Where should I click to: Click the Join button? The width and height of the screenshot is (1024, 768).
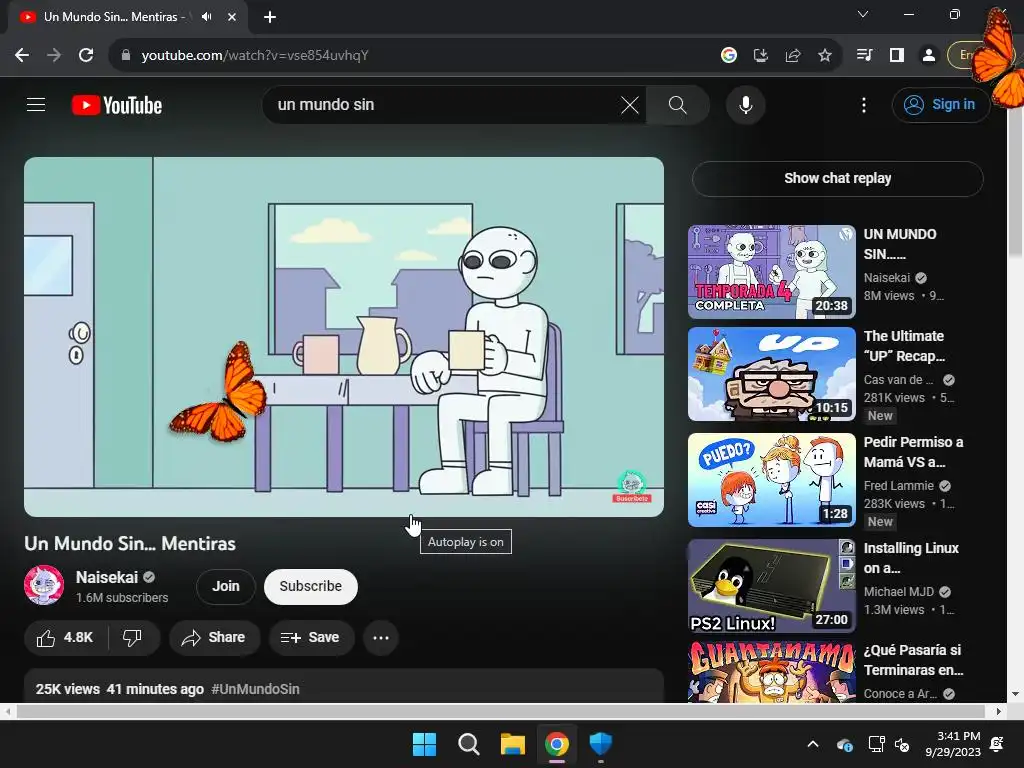click(225, 586)
